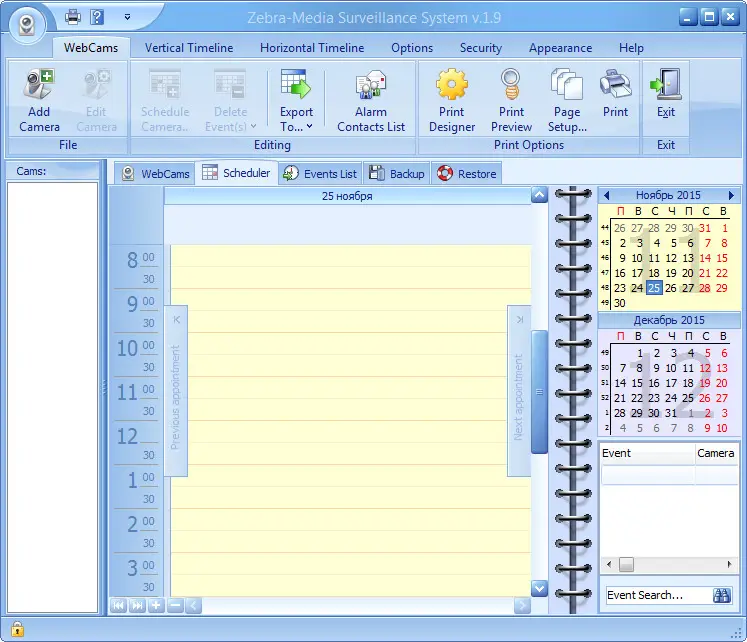Screen dimensions: 747x642
Task: Click the minus zoom button below scheduler
Action: (175, 605)
